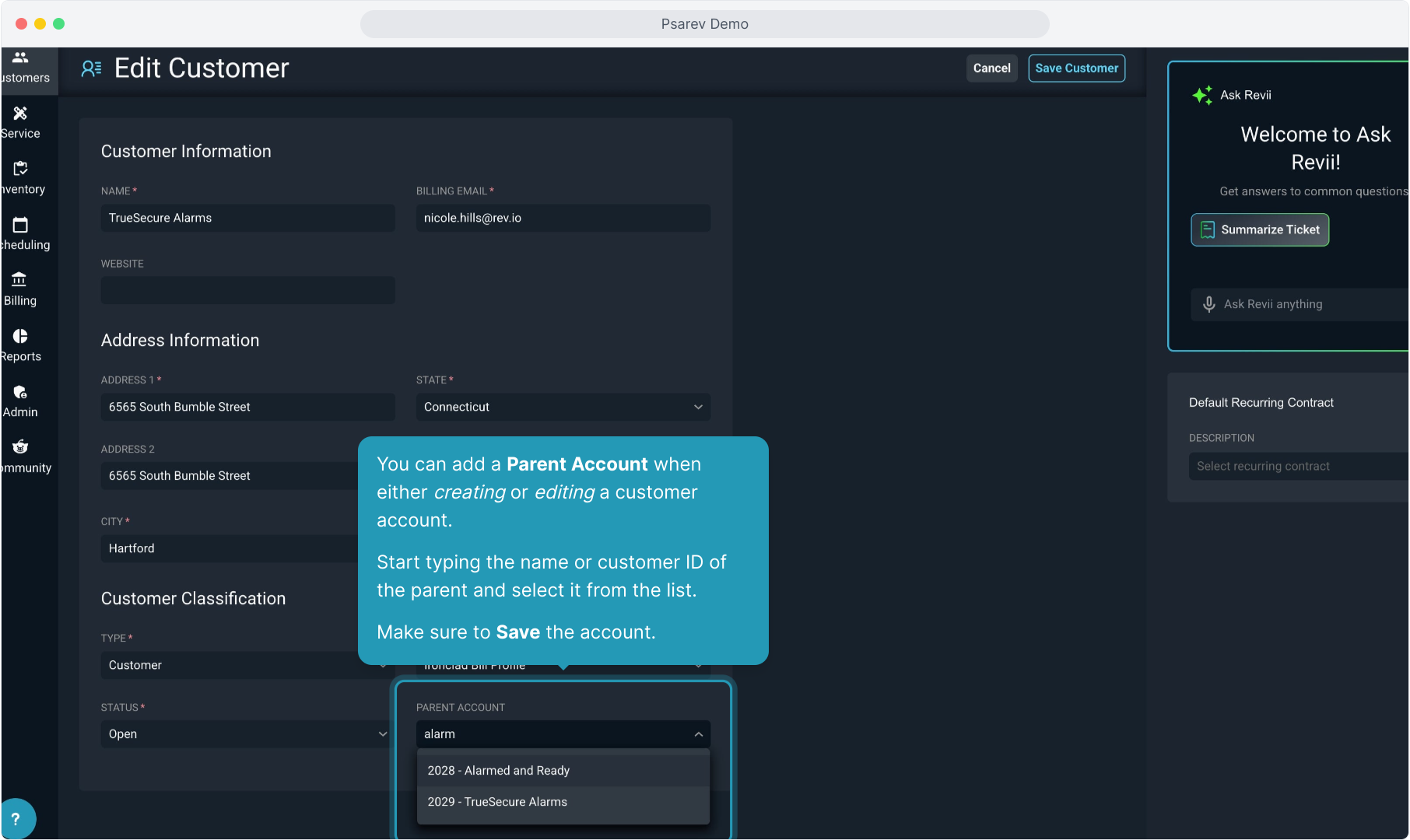
Task: Click the microphone icon in Ask Revii
Action: pyautogui.click(x=1208, y=304)
